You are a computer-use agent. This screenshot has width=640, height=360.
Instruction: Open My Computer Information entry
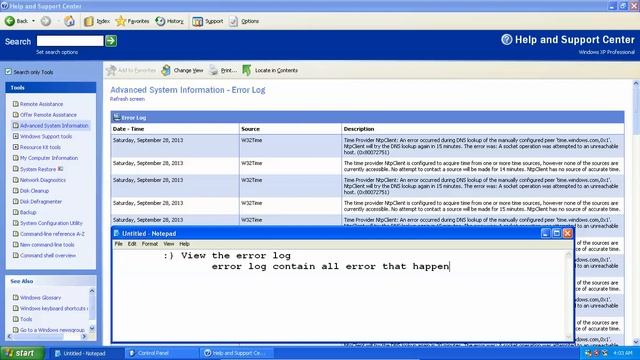[x=49, y=158]
